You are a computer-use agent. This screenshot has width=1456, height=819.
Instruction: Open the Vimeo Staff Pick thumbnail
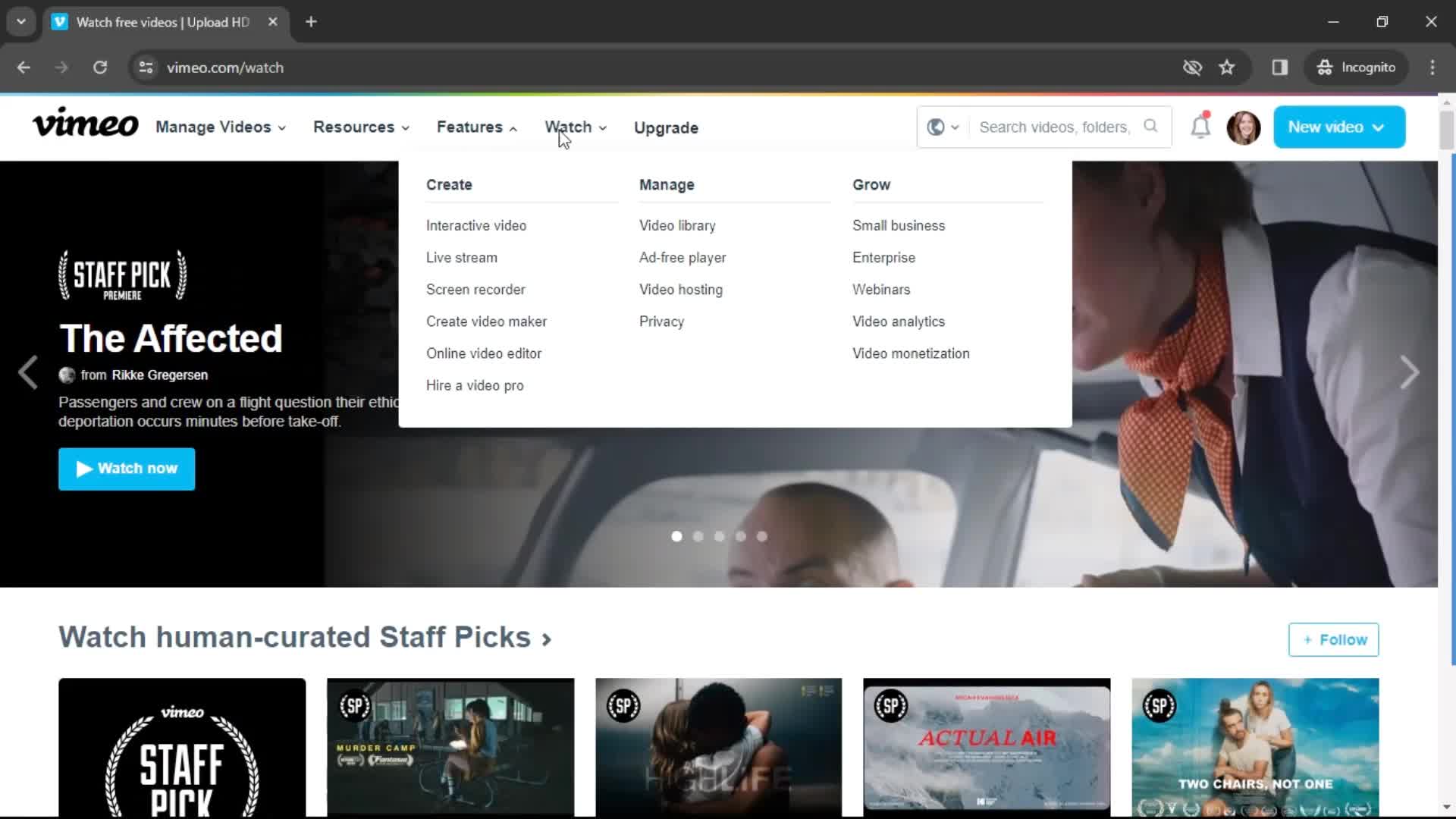[x=182, y=747]
